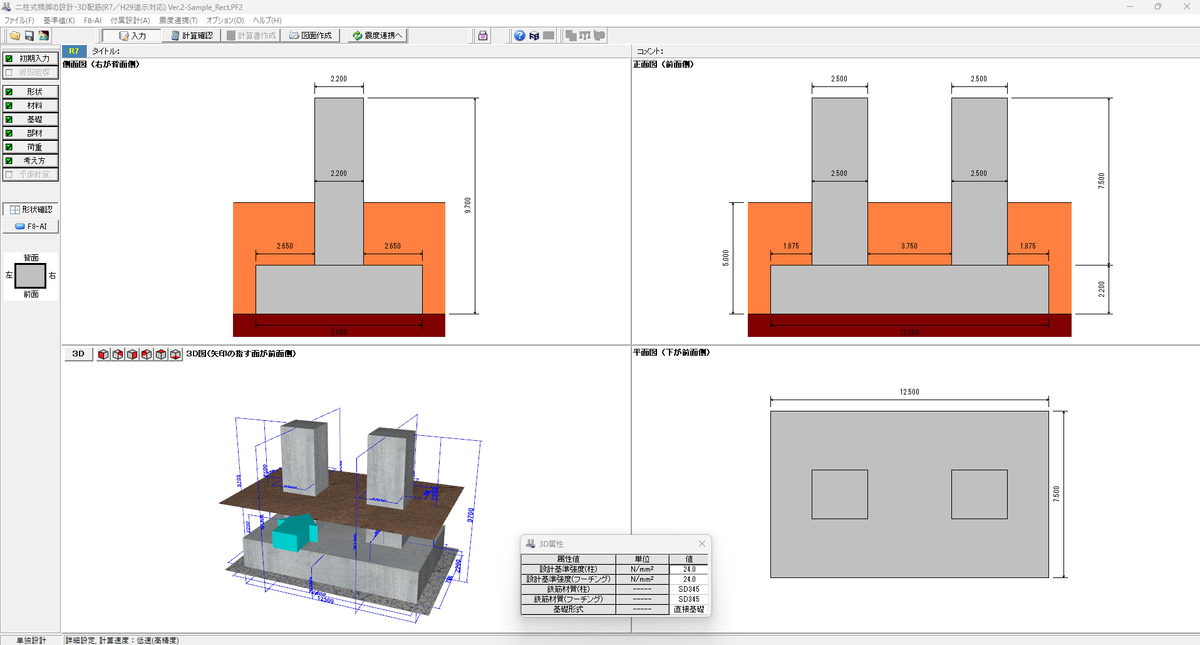
Task: Click the printer lock icon in toolbar
Action: pos(483,36)
